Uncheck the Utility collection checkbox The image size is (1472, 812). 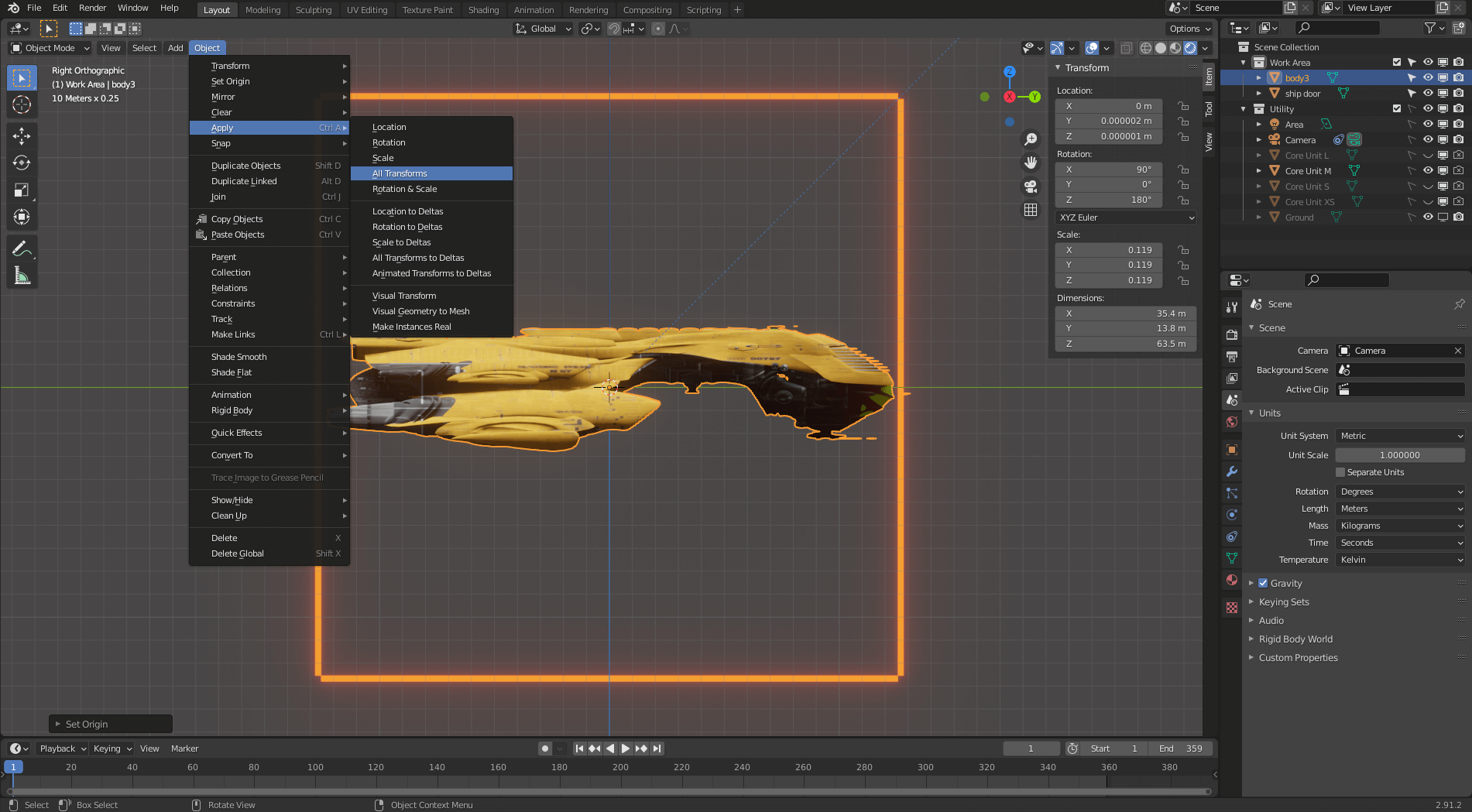(1398, 108)
